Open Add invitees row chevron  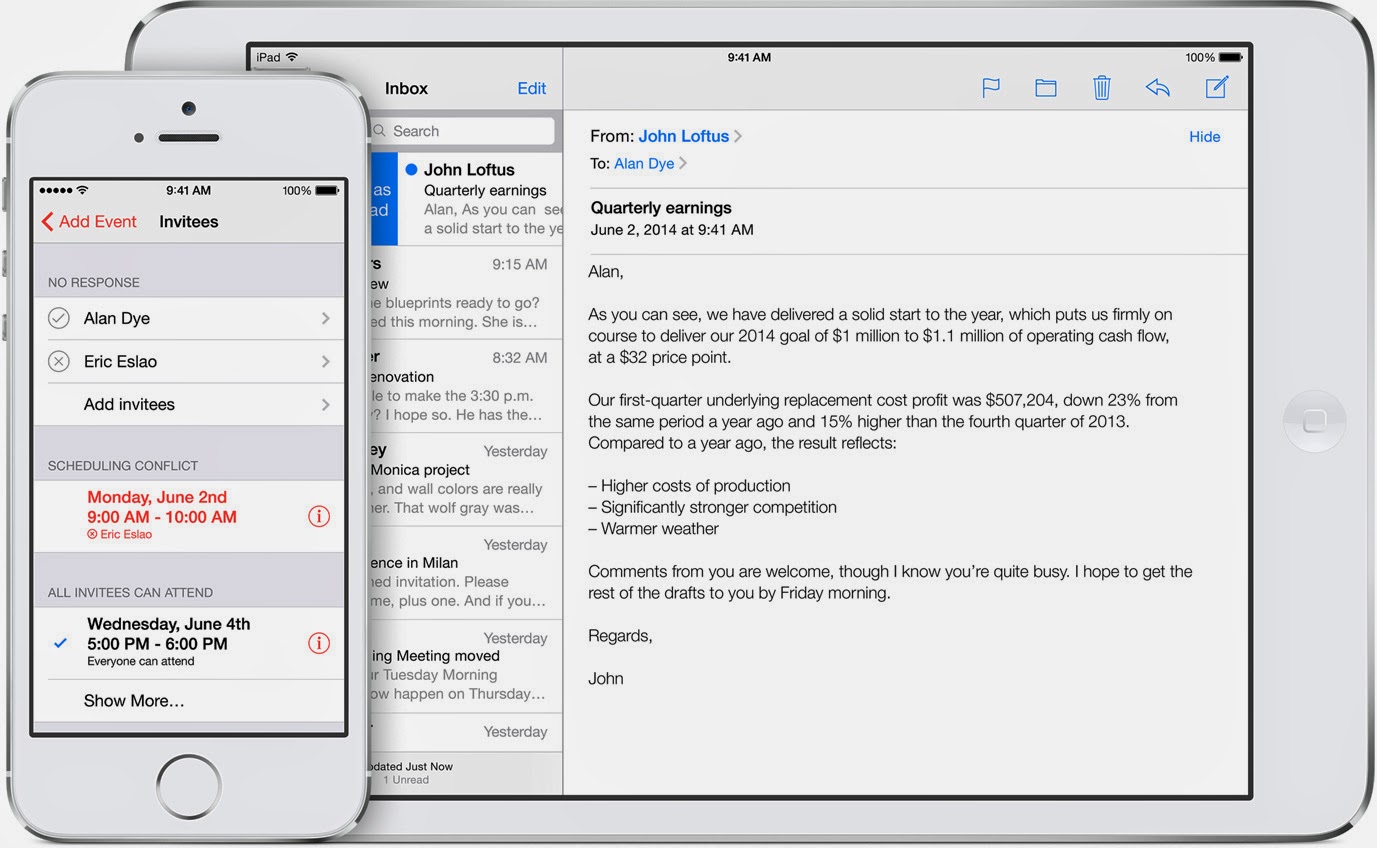tap(326, 404)
